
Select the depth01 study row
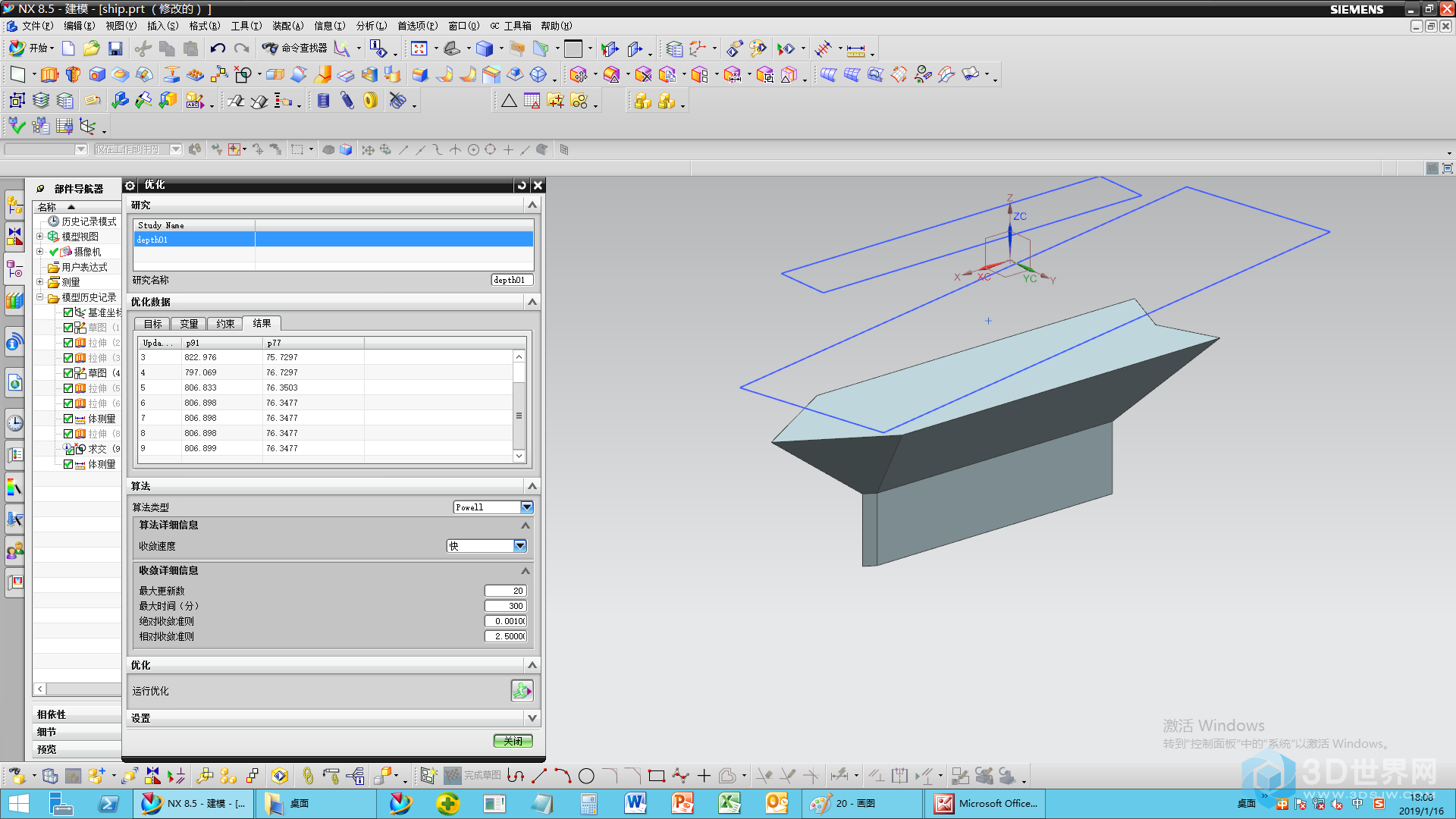[x=334, y=240]
